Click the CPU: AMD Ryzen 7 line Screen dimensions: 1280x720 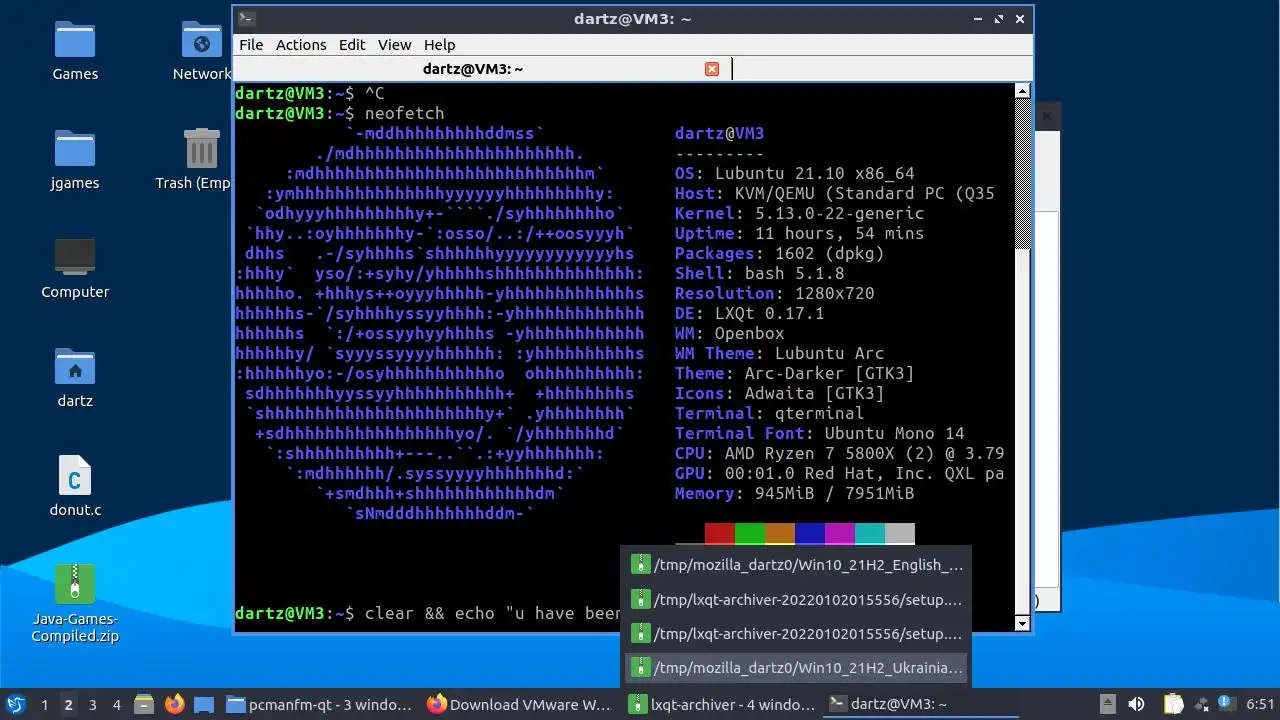pyautogui.click(x=840, y=453)
